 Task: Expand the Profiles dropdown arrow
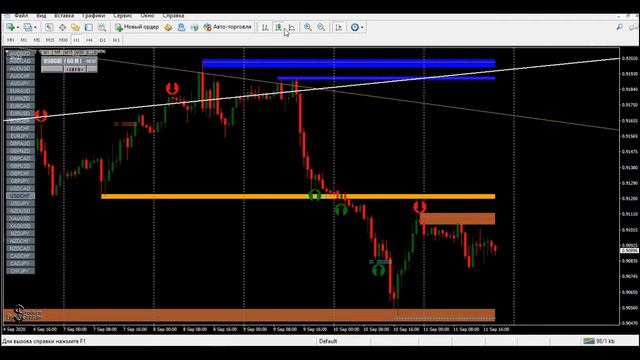pos(36,27)
